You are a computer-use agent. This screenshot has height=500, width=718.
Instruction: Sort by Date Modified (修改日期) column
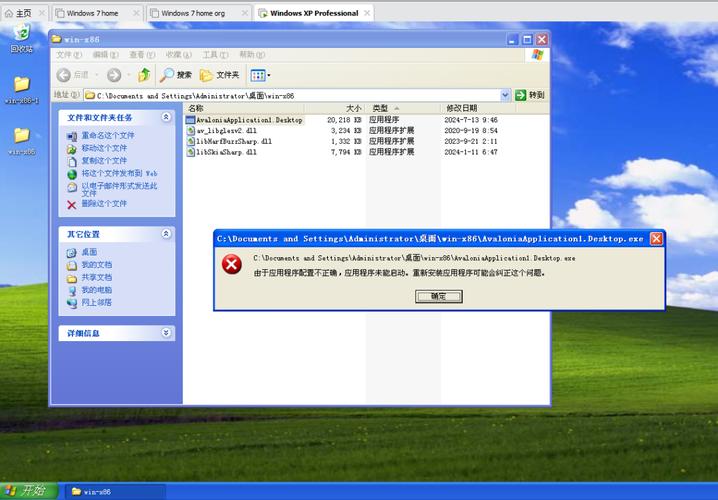coord(479,109)
